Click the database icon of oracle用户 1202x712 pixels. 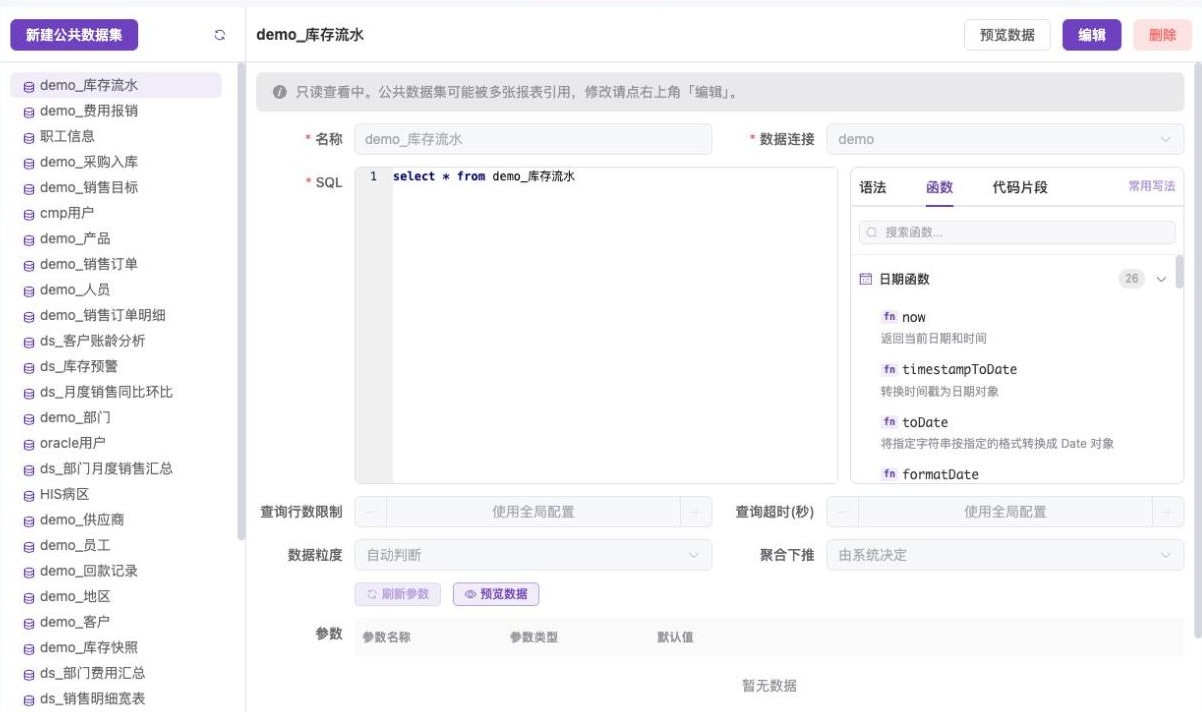point(29,444)
